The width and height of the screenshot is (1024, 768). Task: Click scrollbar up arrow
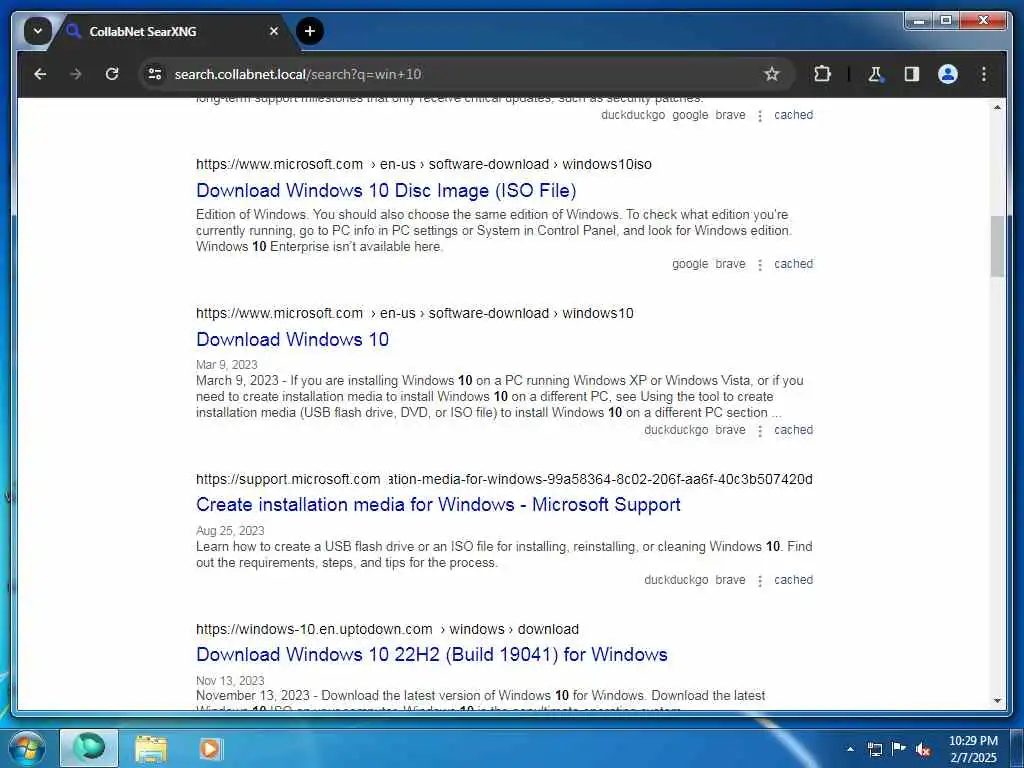click(x=997, y=107)
